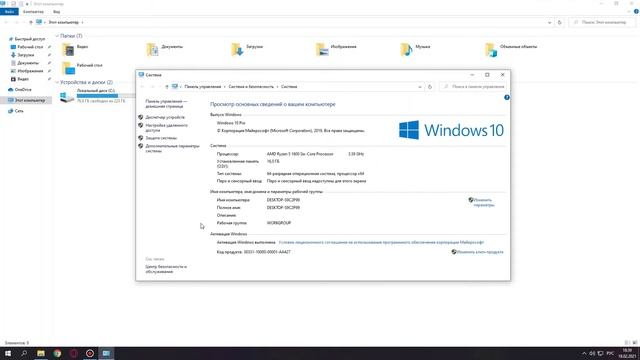Select Control Panel breadcrumb in System window
The image size is (640, 360).
click(x=202, y=87)
